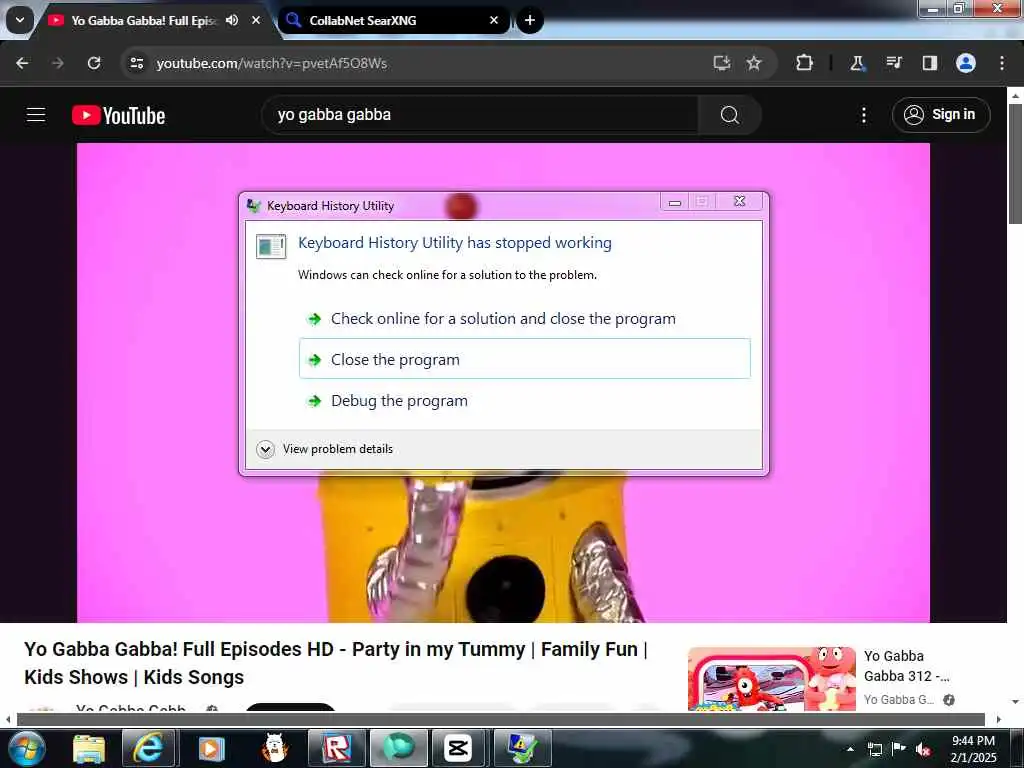The width and height of the screenshot is (1024, 768).
Task: Switch to the Yo Gabba Gabba YouTube tab
Action: pyautogui.click(x=144, y=21)
